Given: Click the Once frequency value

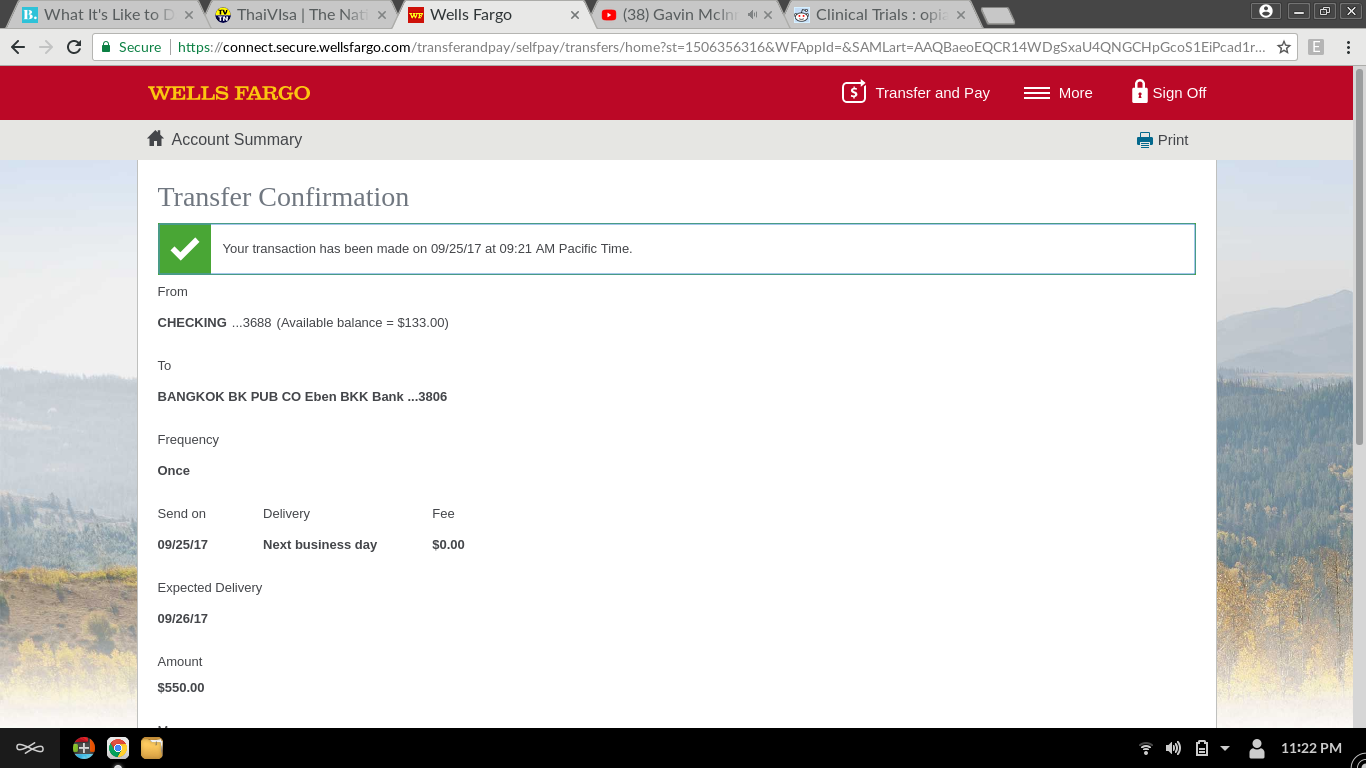Looking at the screenshot, I should 174,471.
